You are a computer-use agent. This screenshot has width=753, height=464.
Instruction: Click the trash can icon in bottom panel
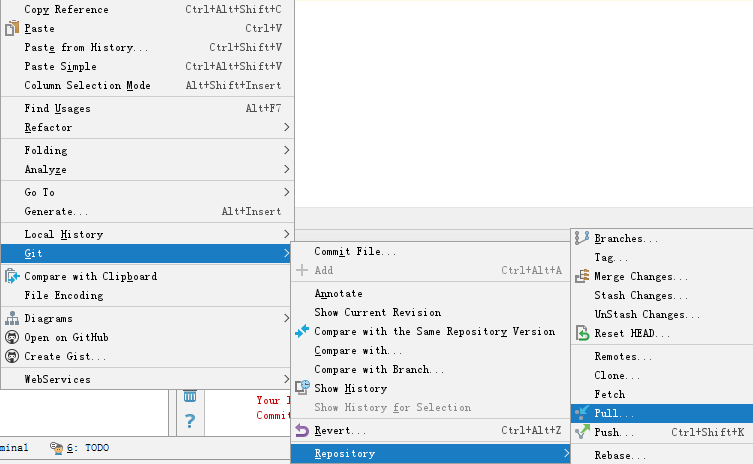pyautogui.click(x=190, y=395)
